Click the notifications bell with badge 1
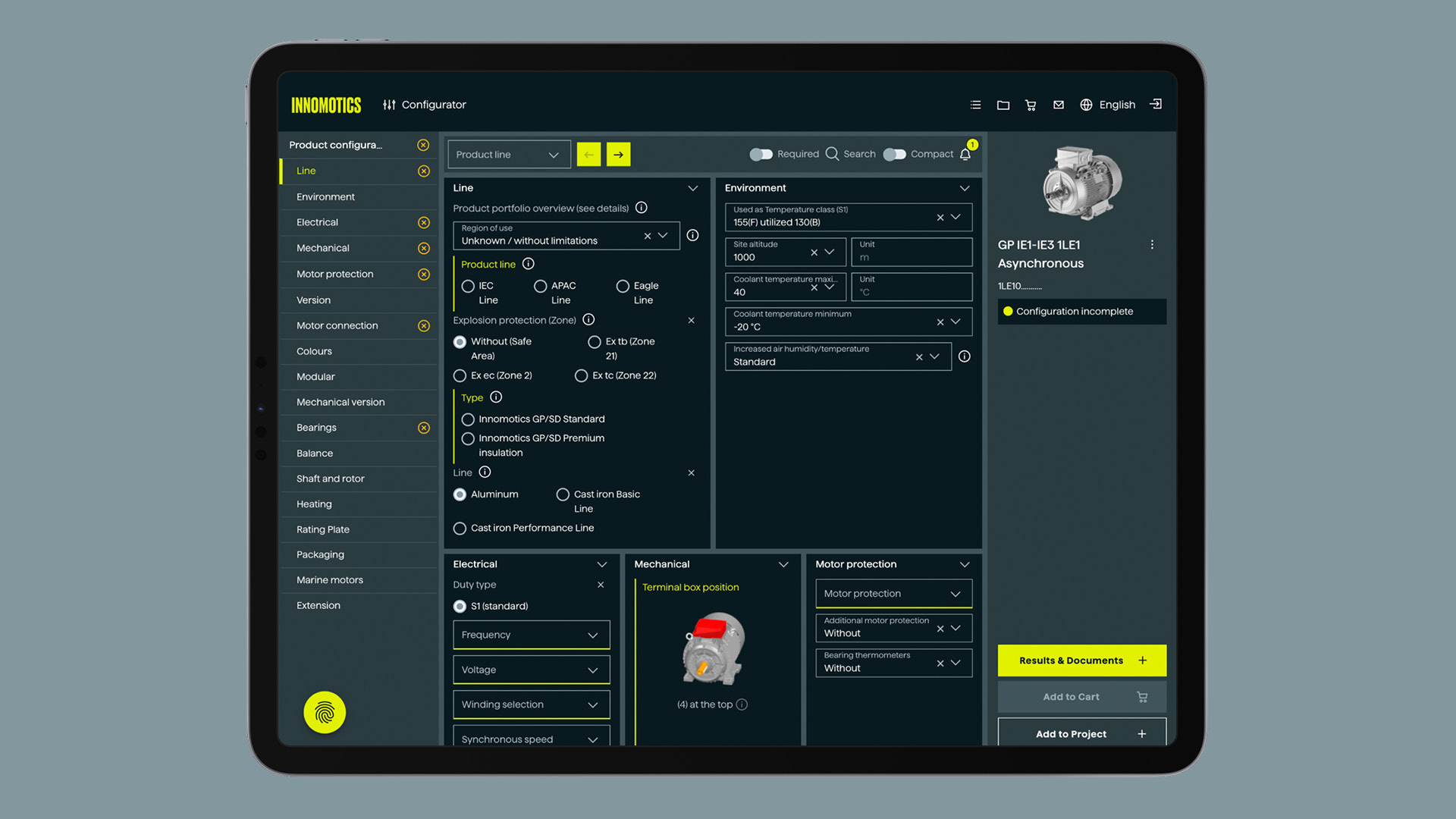The width and height of the screenshot is (1456, 819). 965,154
